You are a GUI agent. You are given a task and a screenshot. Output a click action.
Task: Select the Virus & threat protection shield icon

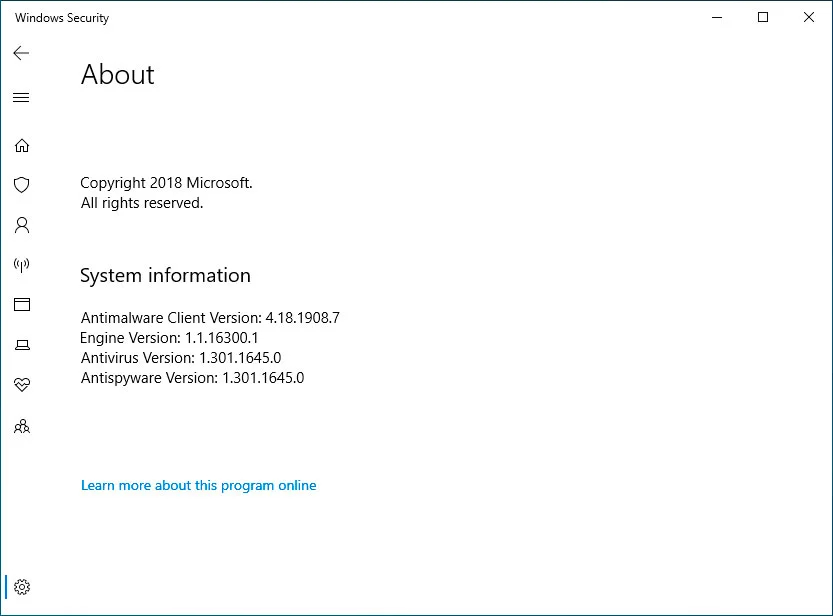(x=21, y=185)
